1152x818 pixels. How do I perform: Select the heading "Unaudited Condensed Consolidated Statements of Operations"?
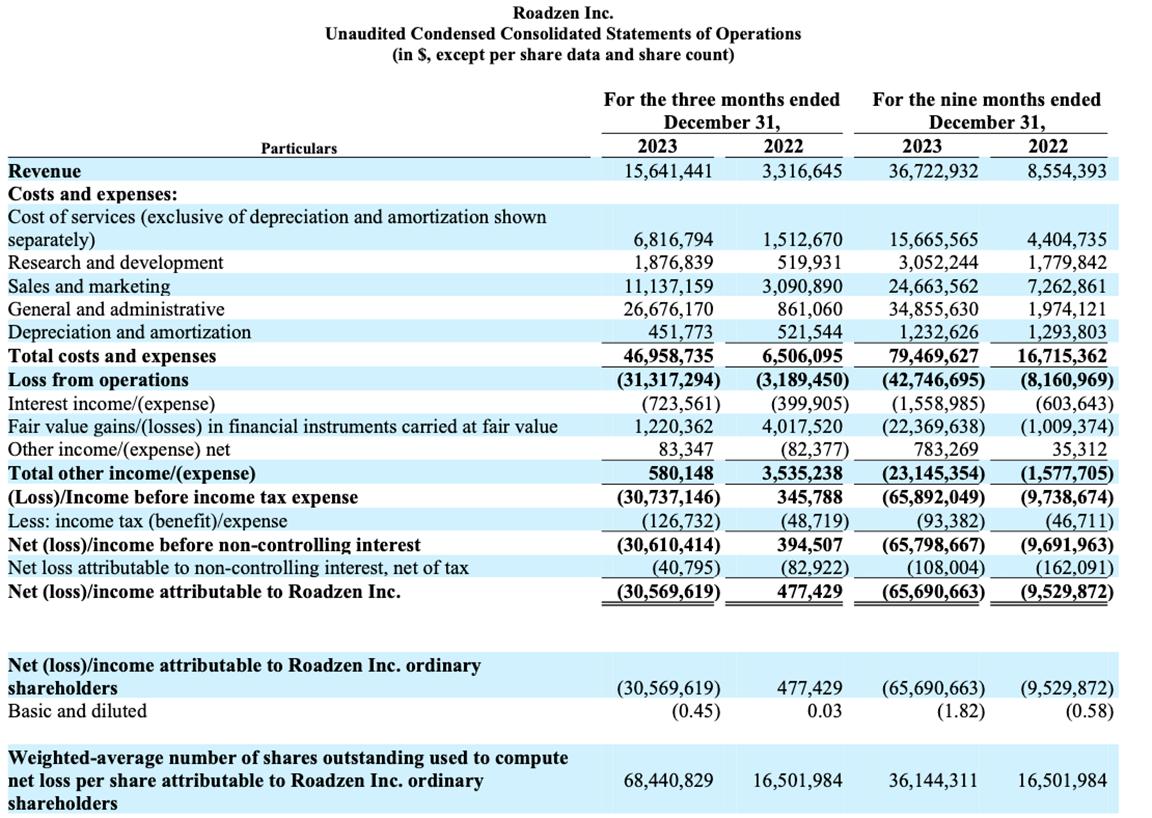(563, 34)
